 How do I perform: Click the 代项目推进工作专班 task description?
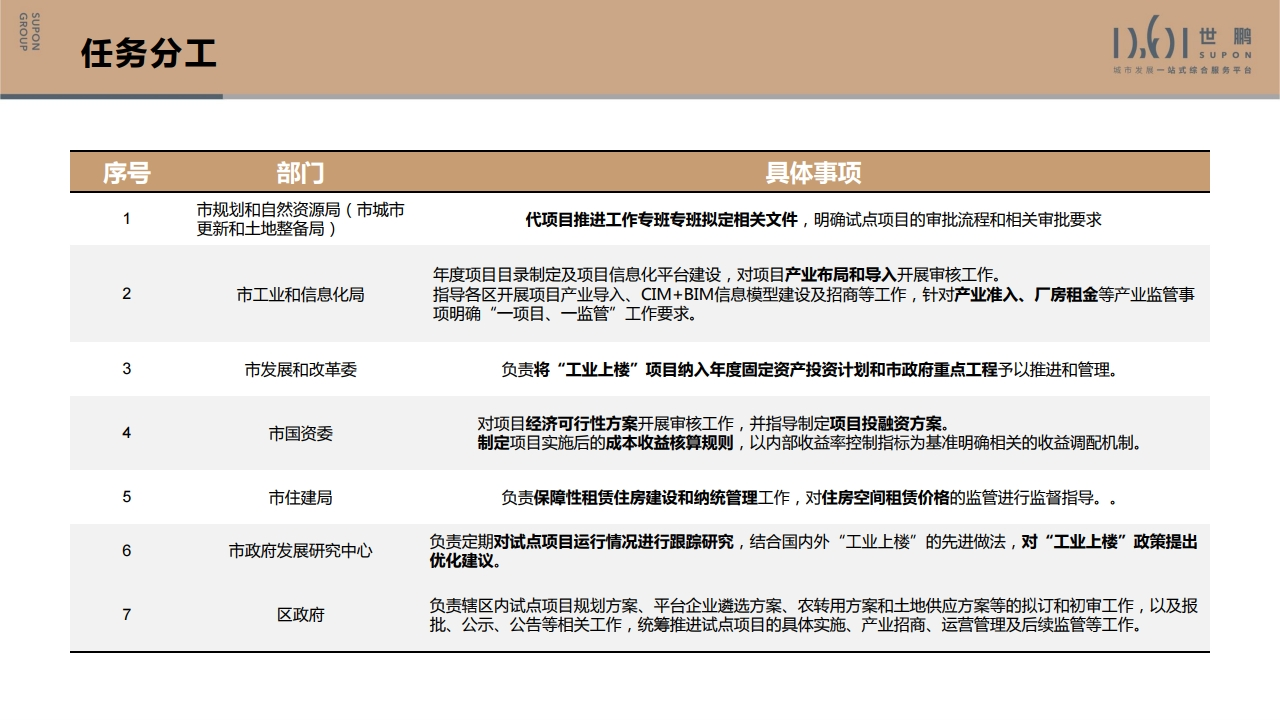coord(813,219)
